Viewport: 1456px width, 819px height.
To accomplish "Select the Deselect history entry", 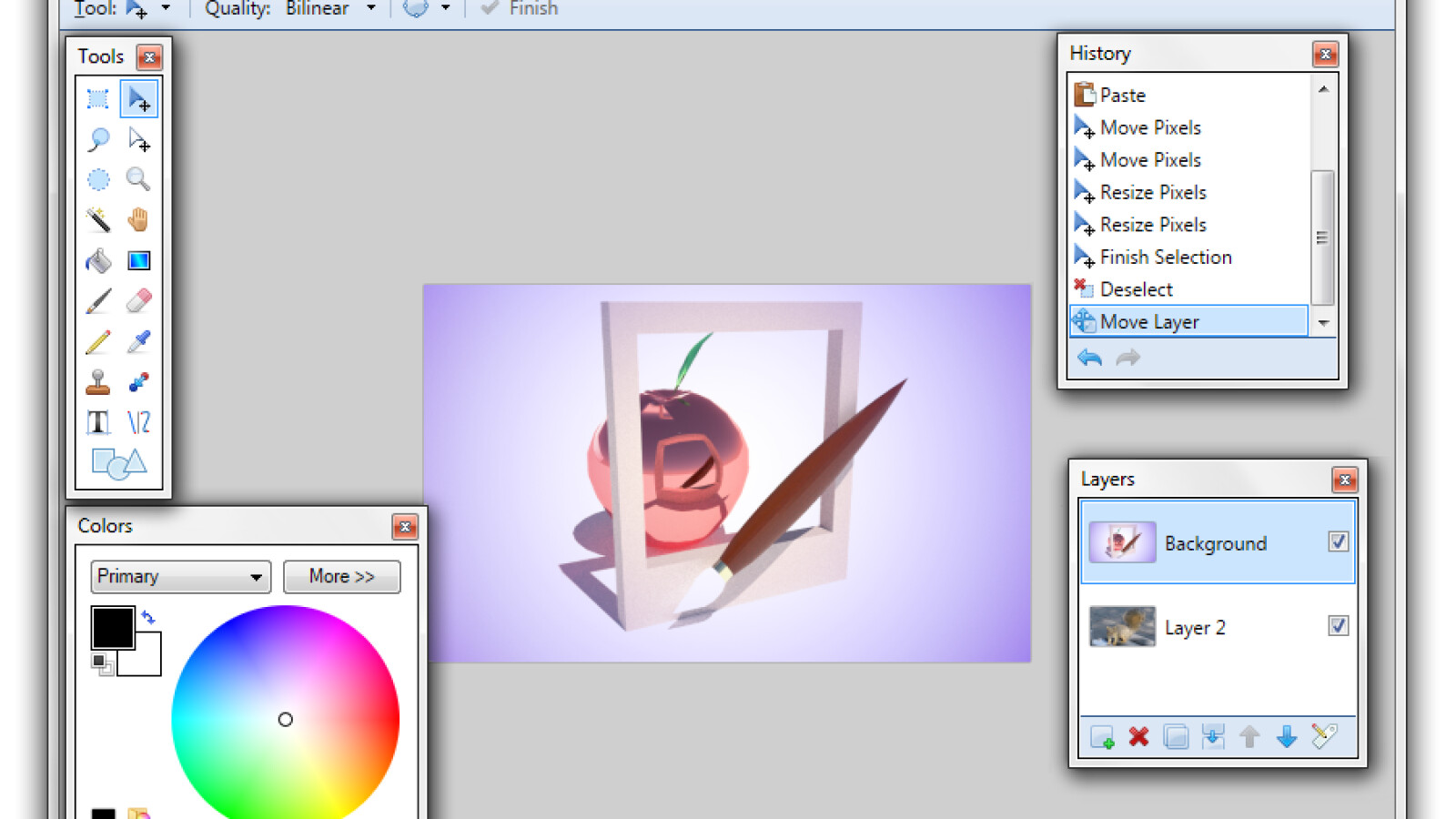I will point(1136,289).
